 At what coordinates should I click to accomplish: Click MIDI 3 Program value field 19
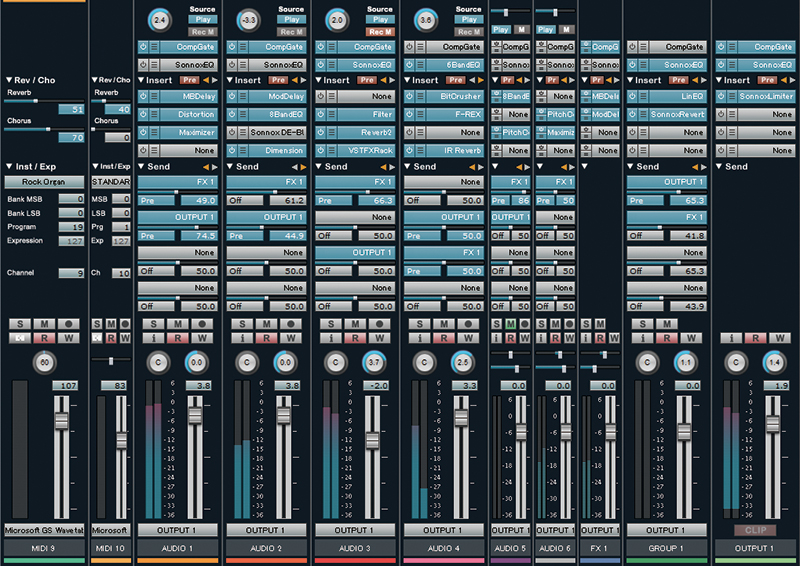(x=71, y=227)
